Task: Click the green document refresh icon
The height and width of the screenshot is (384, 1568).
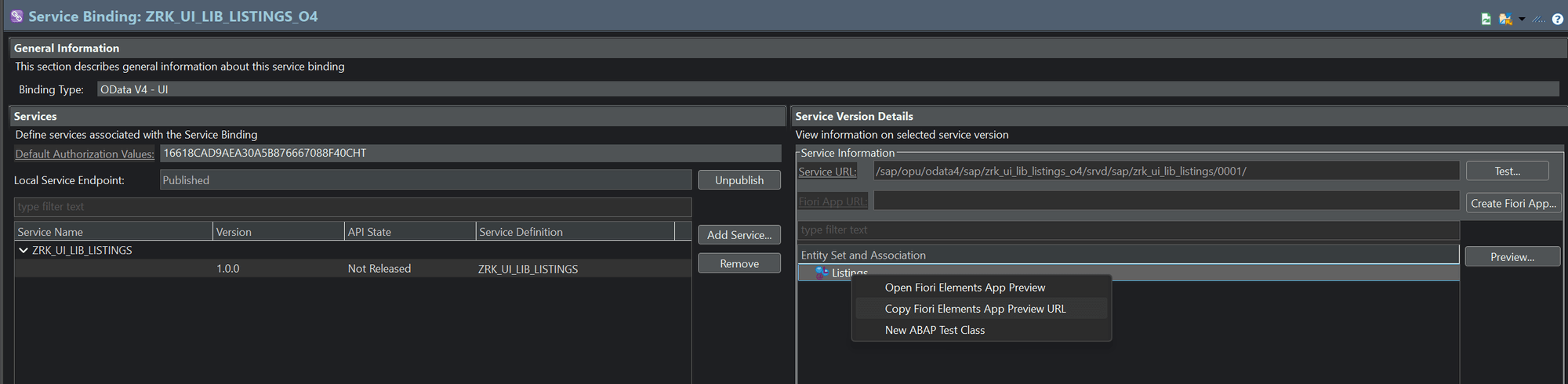Action: point(1486,19)
